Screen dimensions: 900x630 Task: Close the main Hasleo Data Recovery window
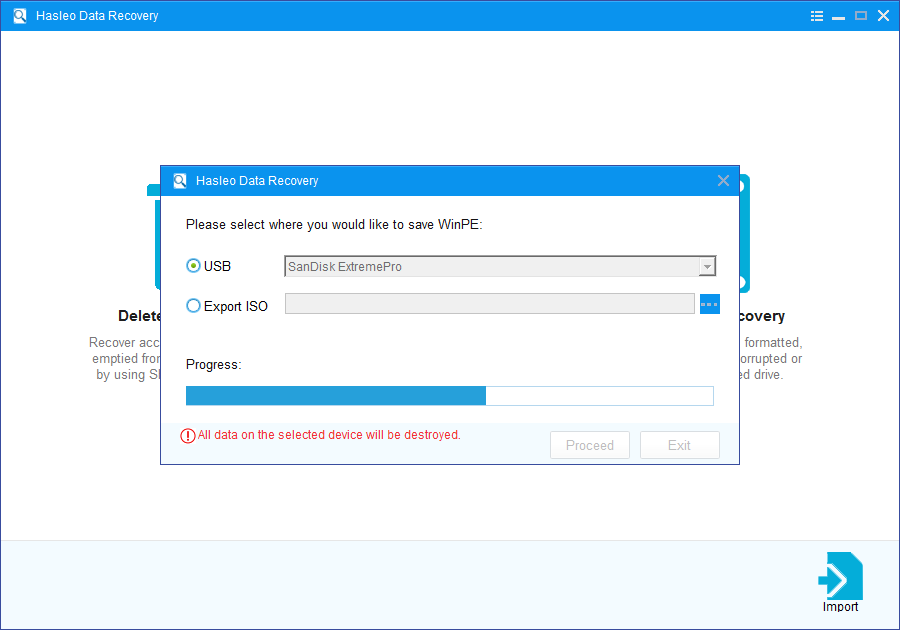[x=883, y=15]
